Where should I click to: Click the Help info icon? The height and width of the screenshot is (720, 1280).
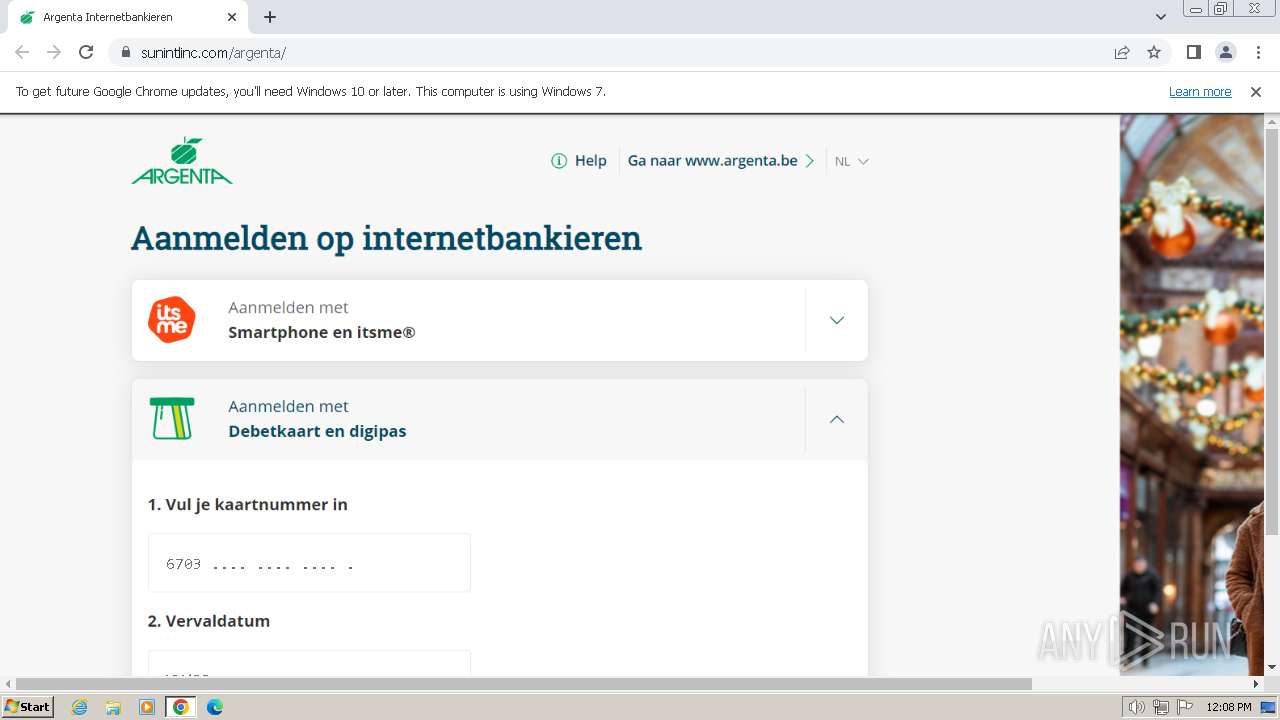559,161
